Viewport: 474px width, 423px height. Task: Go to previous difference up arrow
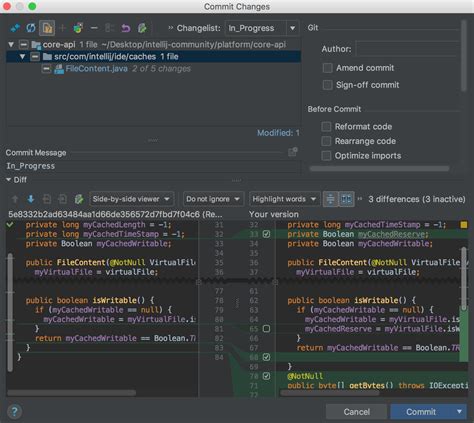coord(15,199)
